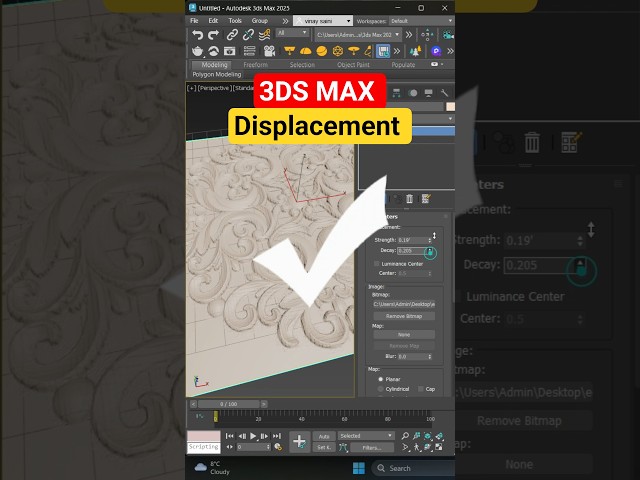Open the C:\Users\Admin project path dropdown
The image size is (640, 480).
point(358,35)
